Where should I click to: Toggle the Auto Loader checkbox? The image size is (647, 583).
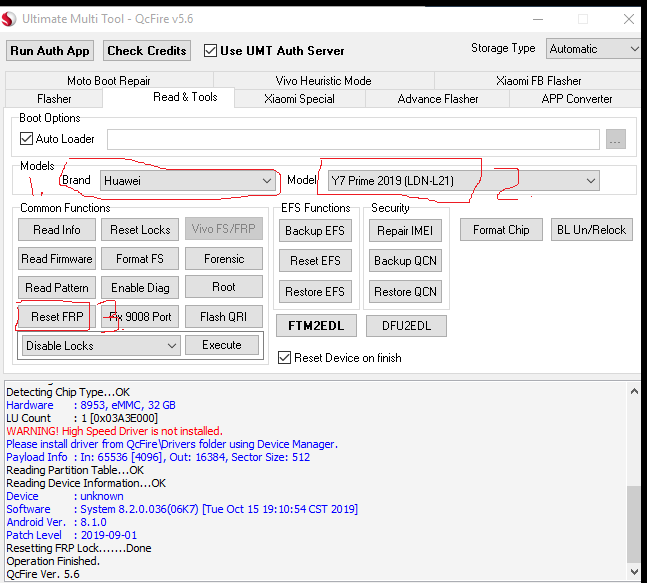pos(26,139)
